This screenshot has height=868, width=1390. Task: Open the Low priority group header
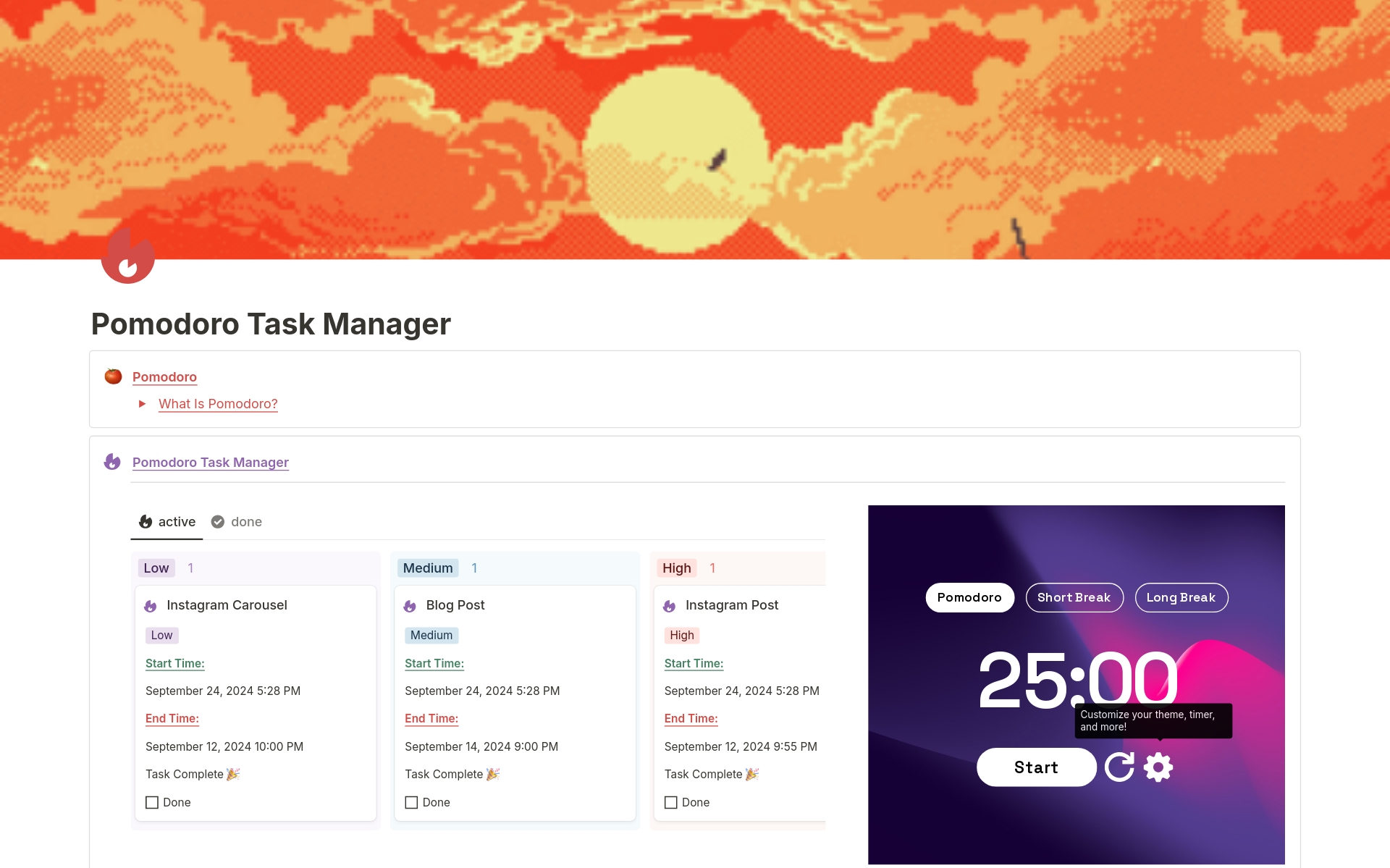156,568
